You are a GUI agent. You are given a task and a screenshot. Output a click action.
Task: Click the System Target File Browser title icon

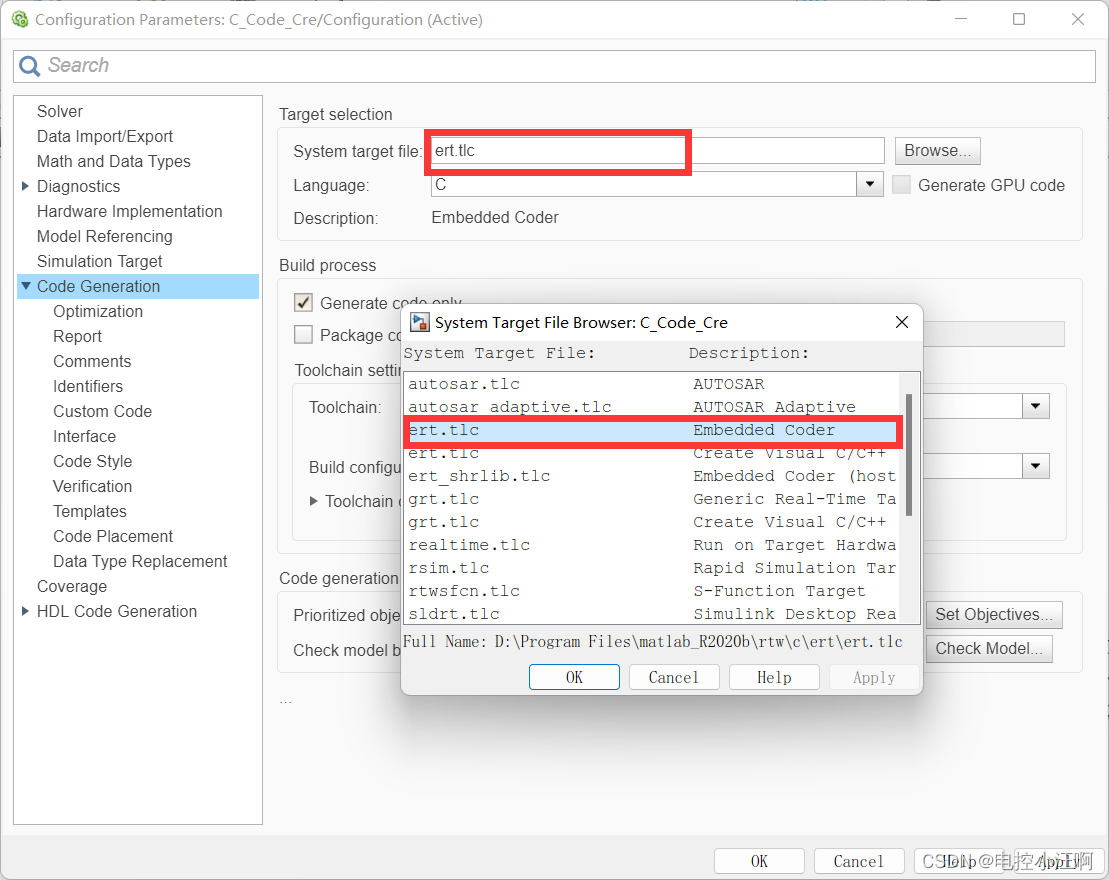(420, 323)
